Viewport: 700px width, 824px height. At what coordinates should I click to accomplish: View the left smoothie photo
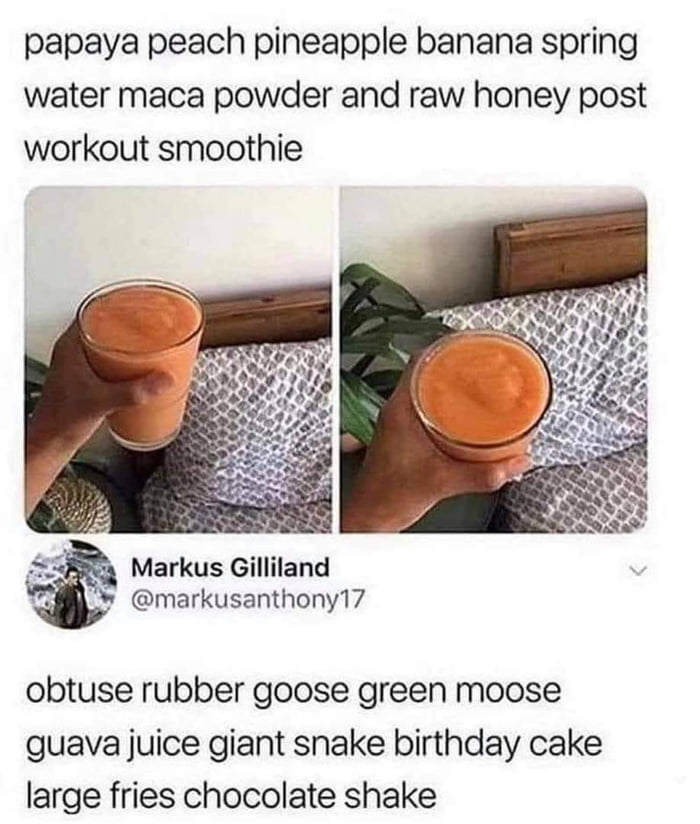pos(179,359)
